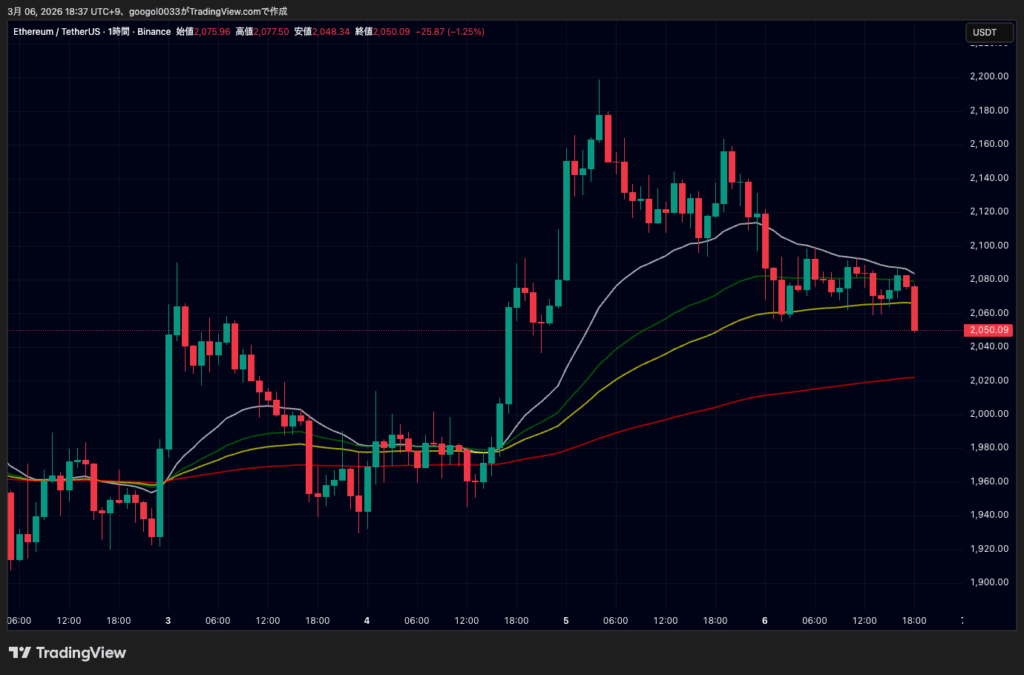Click the 高値 high value 2,077.50
The width and height of the screenshot is (1024, 675).
click(271, 32)
